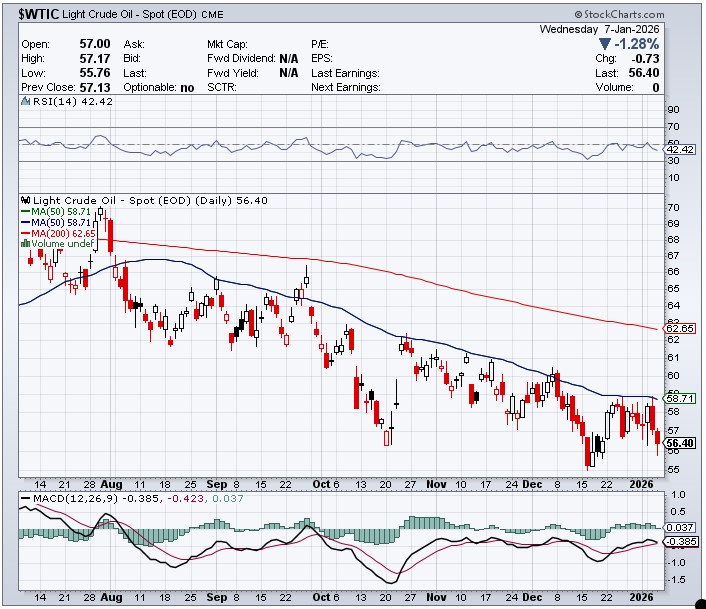
Task: Open the StockCharts.com link
Action: coord(628,16)
